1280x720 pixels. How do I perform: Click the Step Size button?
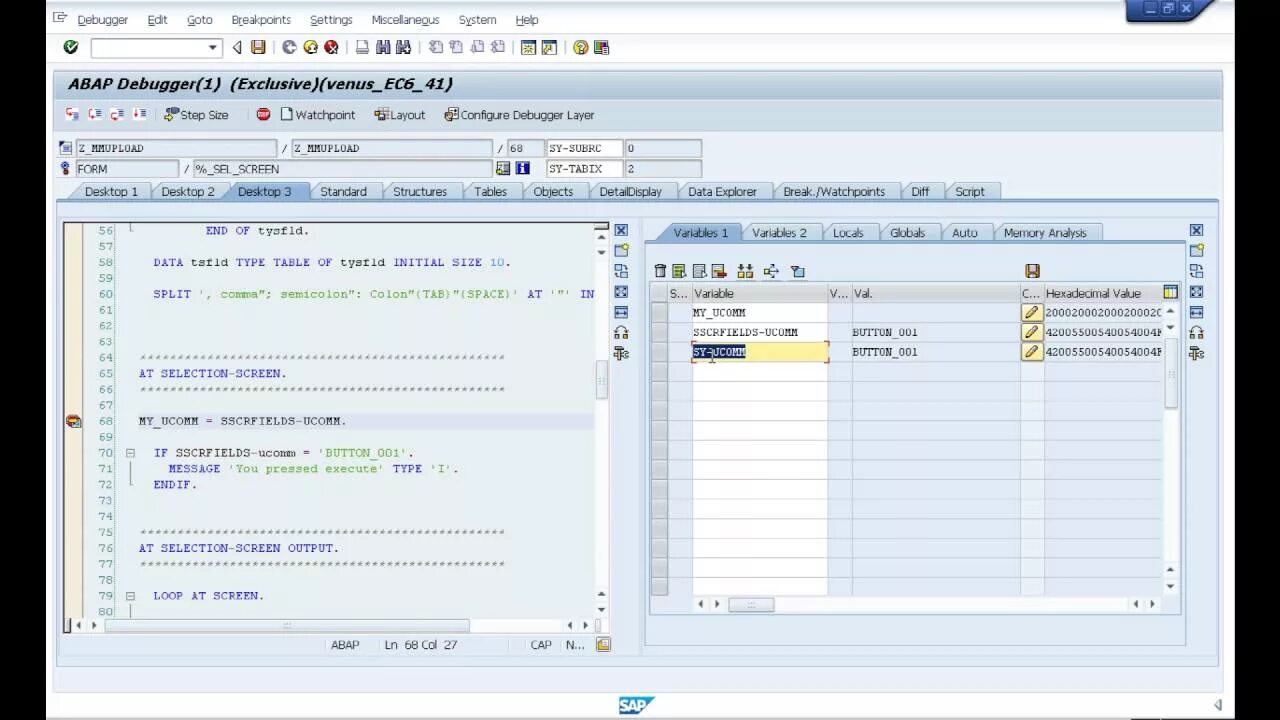tap(197, 114)
